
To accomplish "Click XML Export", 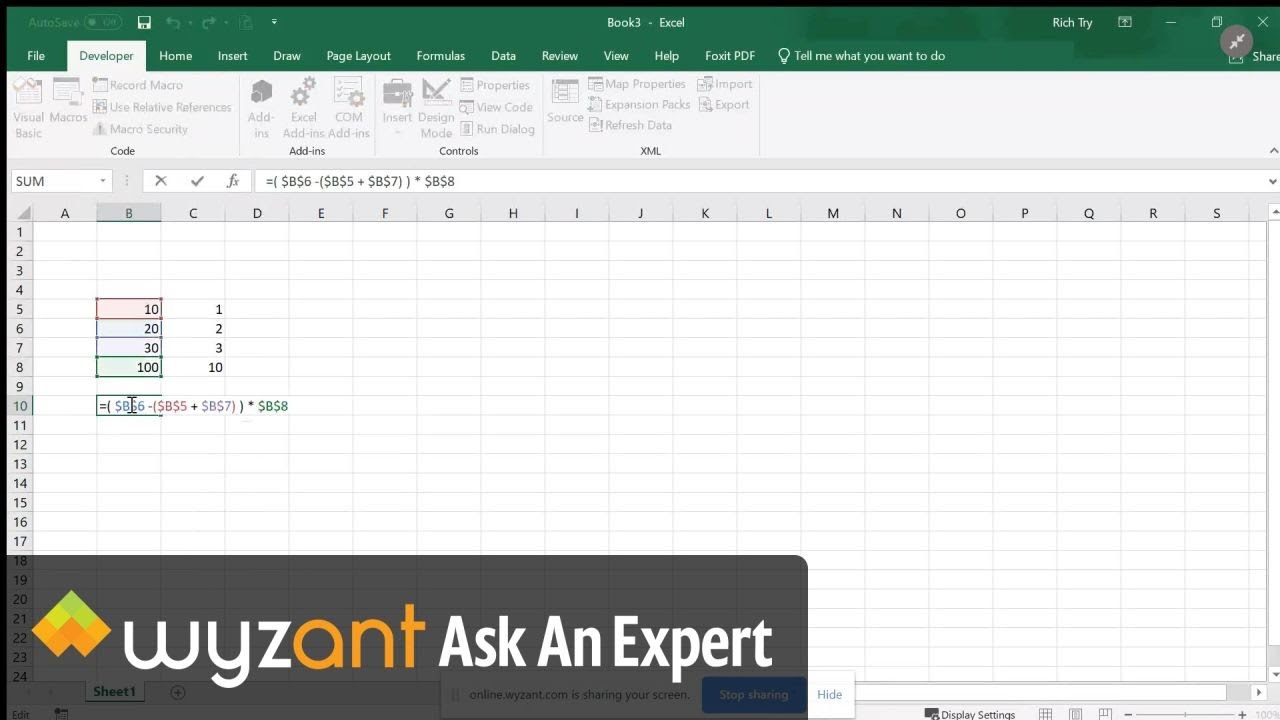I will [x=724, y=104].
